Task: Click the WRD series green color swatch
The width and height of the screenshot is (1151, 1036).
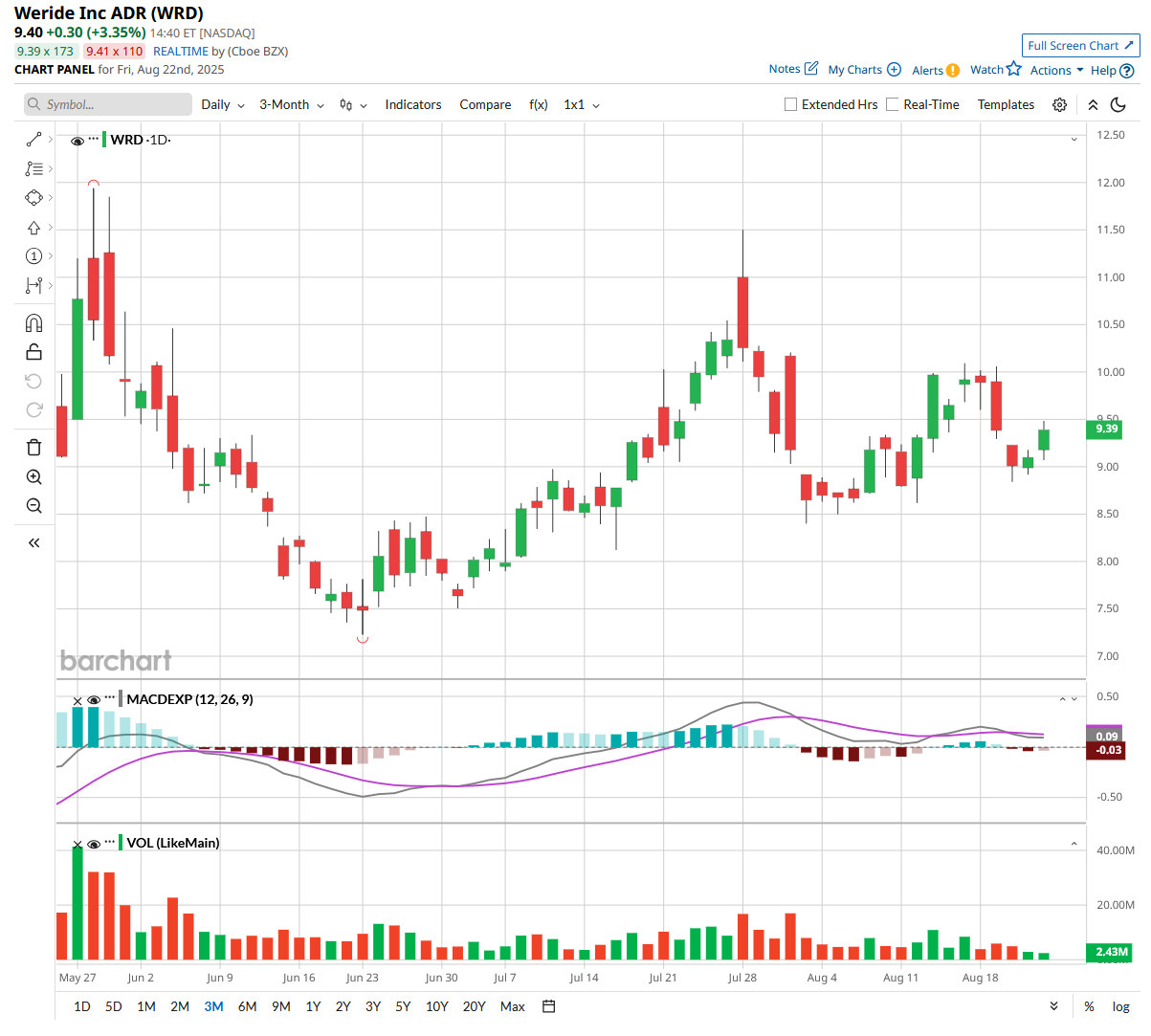Action: coord(104,140)
